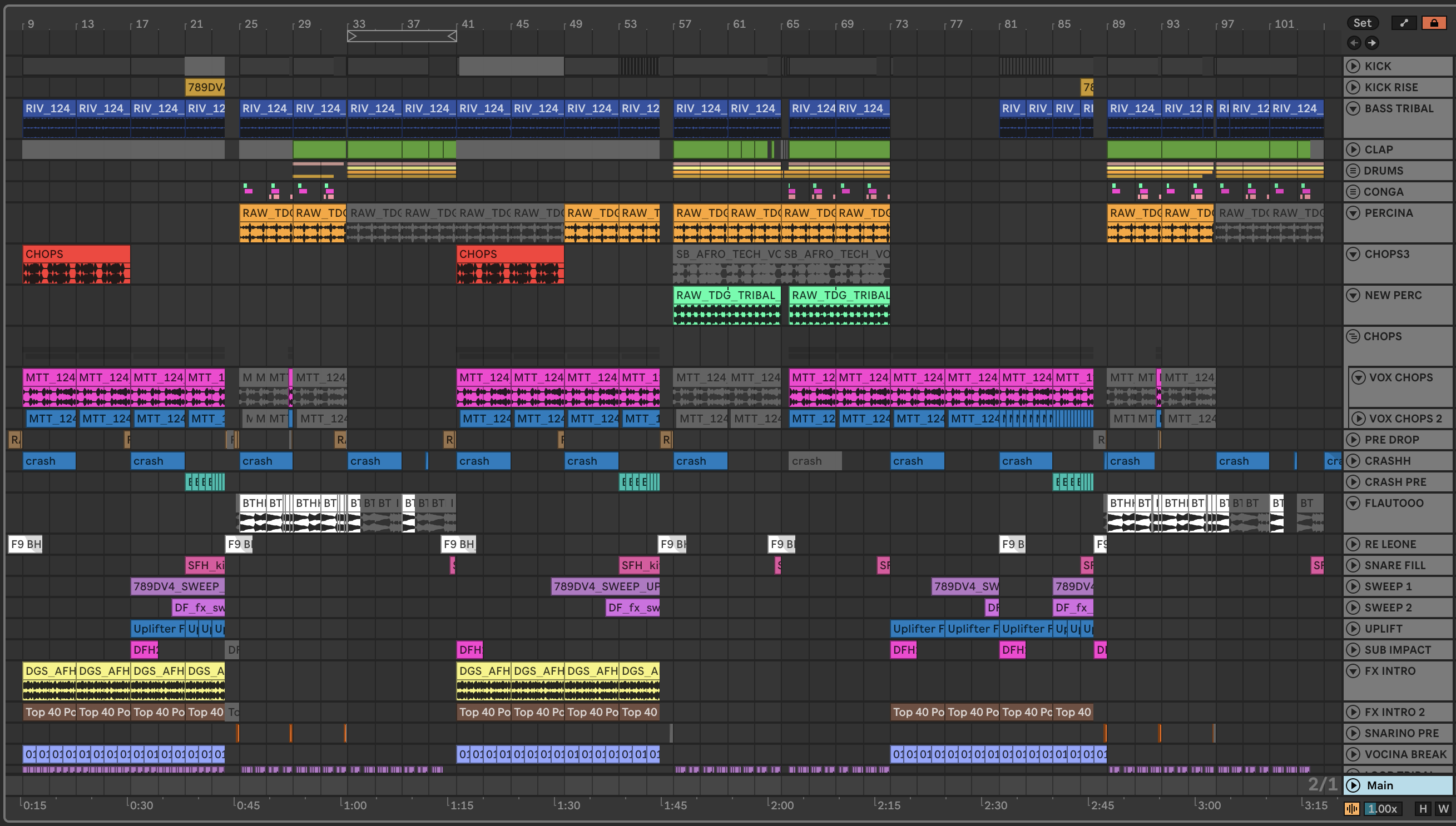
Task: Fold the FLAUTOOO track
Action: (x=1353, y=502)
